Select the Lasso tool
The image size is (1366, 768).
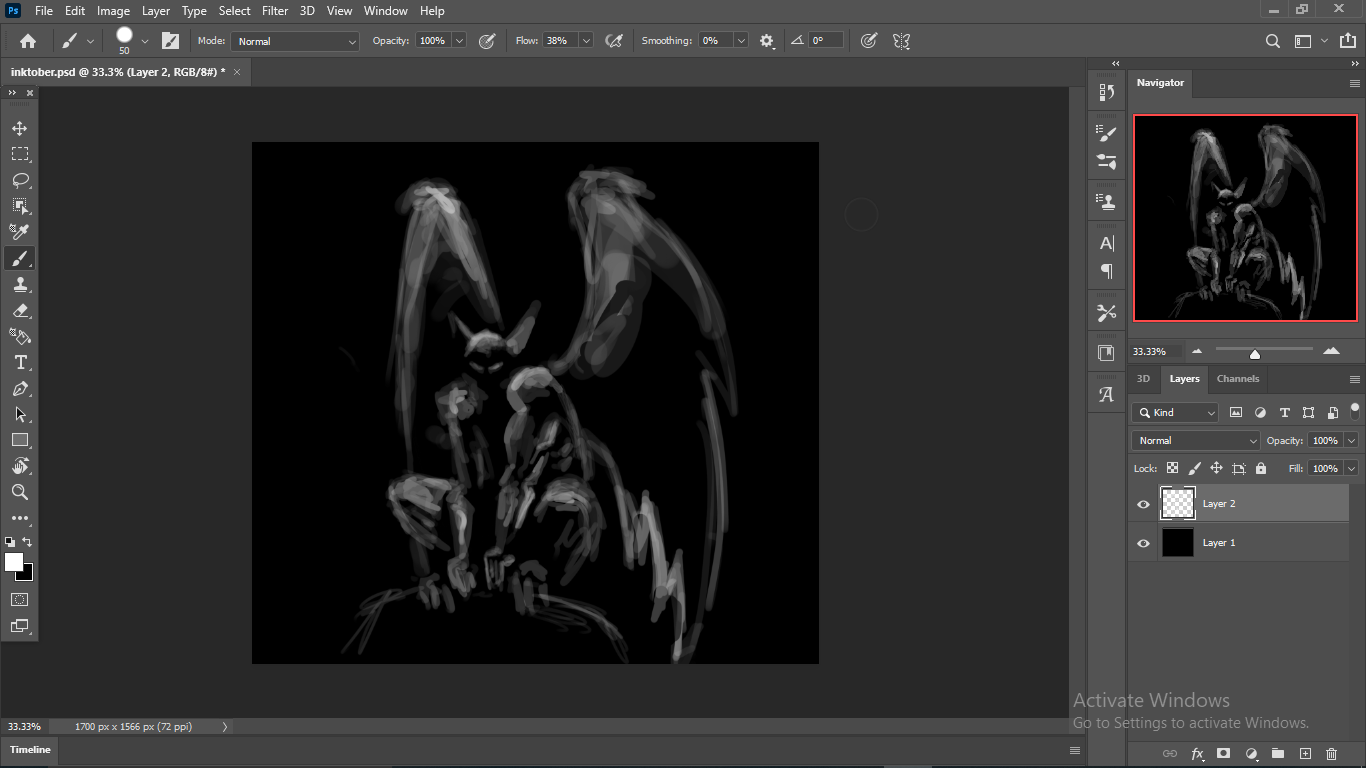pos(20,180)
